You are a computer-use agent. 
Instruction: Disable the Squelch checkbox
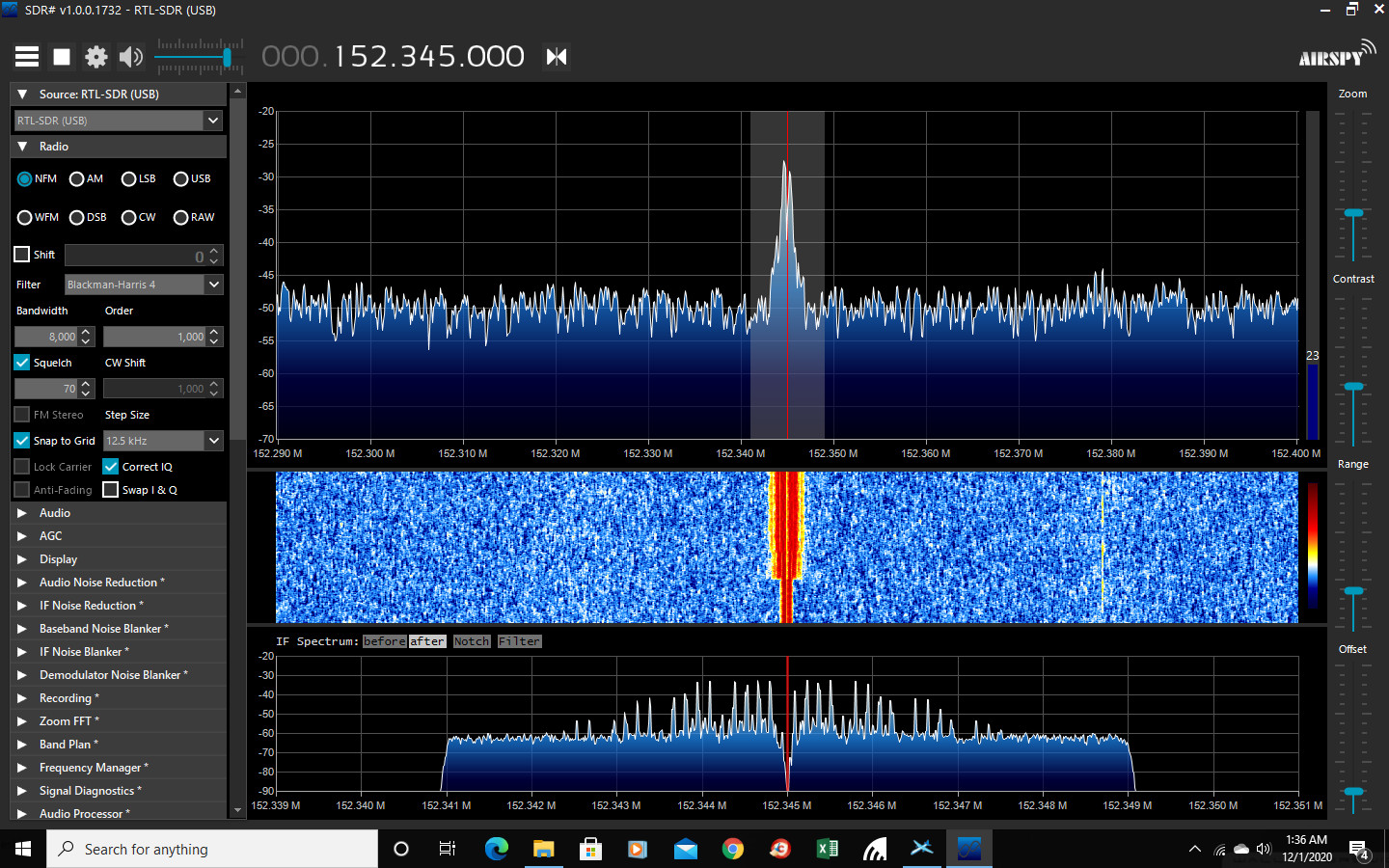coord(22,363)
